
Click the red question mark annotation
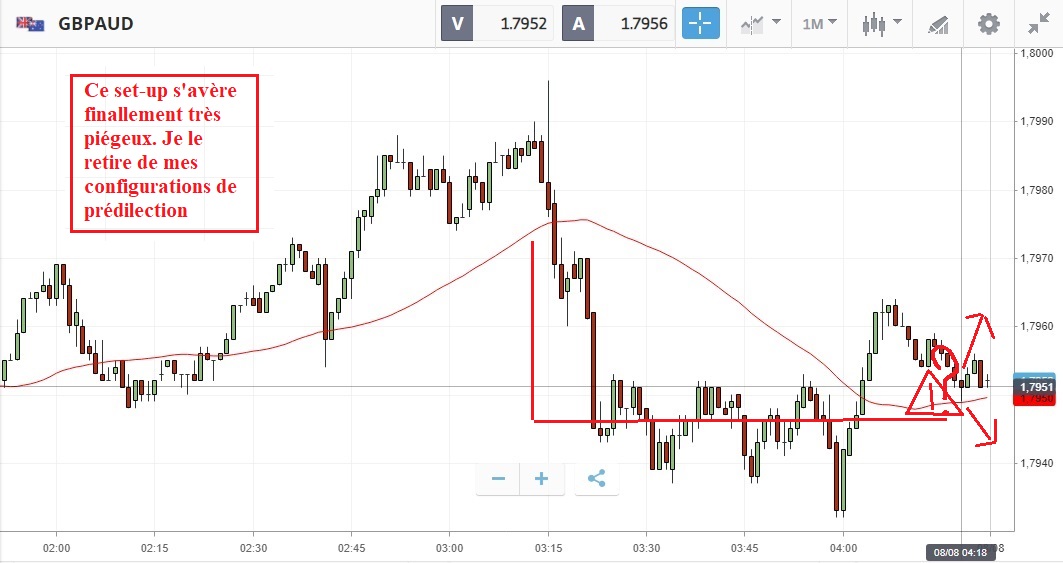point(949,366)
